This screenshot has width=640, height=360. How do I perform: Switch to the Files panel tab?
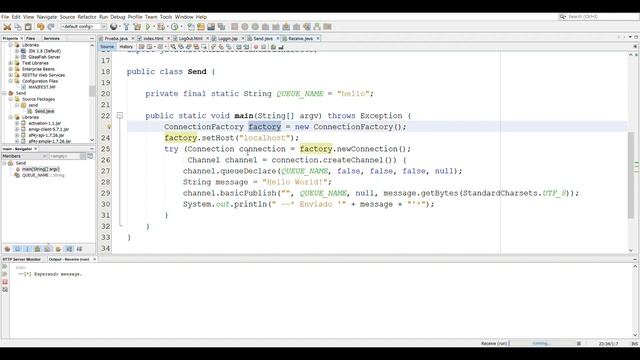(31, 38)
